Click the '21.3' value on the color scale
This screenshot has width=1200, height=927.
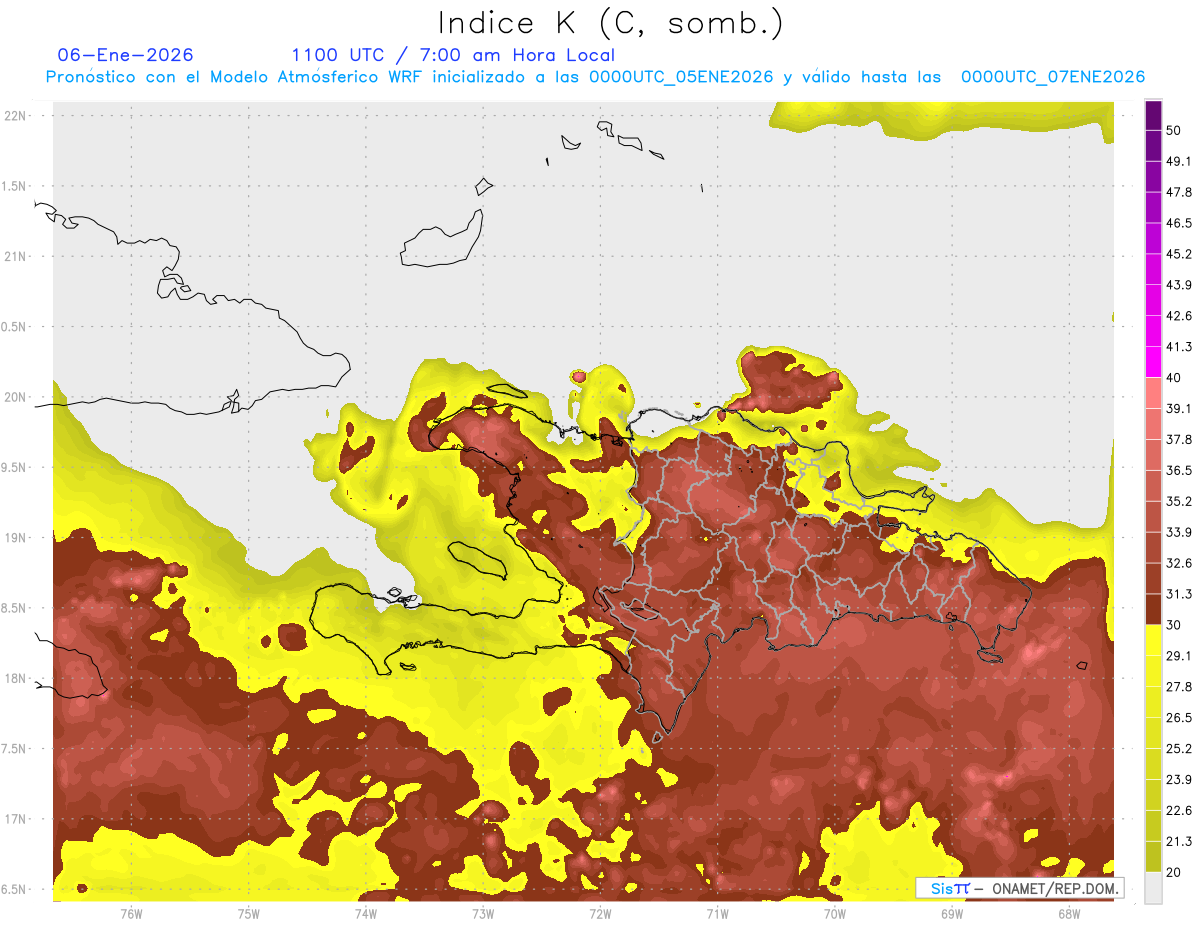pyautogui.click(x=1179, y=842)
